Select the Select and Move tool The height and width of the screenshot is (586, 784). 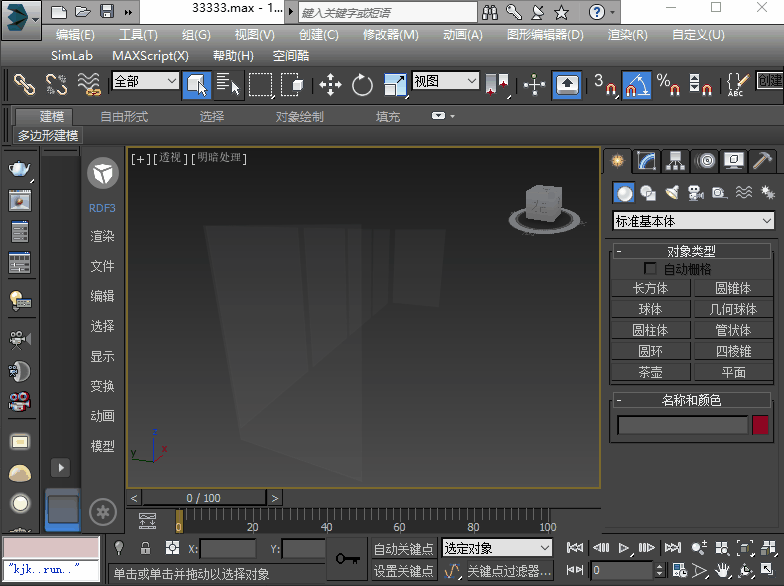330,85
